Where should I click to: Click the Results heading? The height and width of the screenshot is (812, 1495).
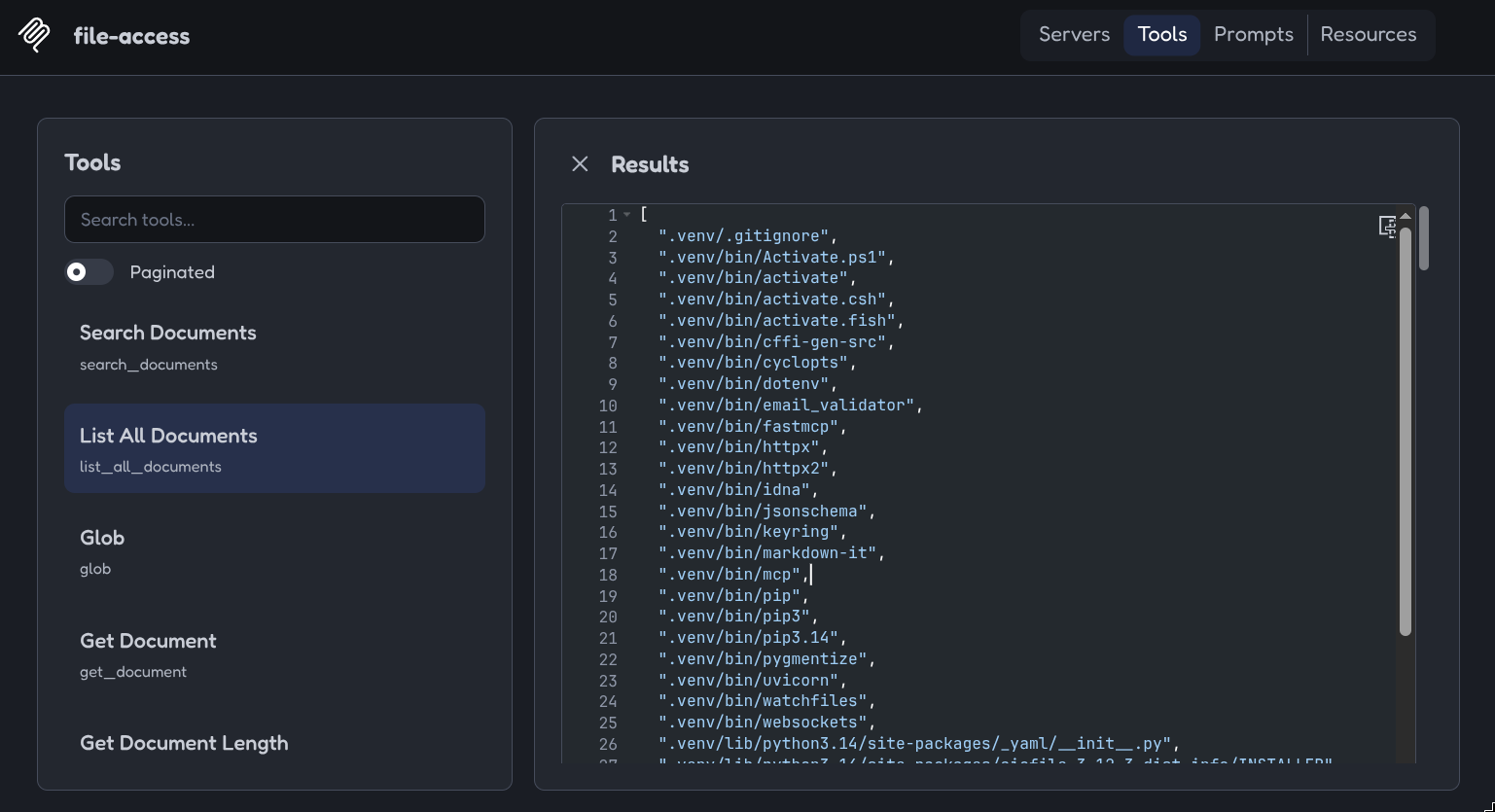[650, 164]
